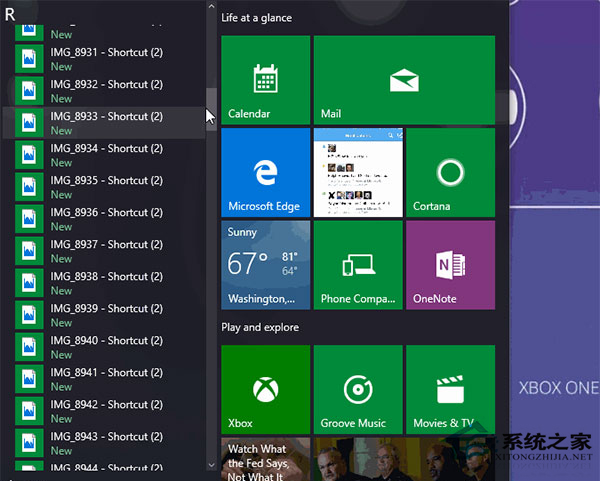Click the image icon beside IMG_8940 - Shortcut (2)
Screen dimensions: 600x481
(29, 347)
